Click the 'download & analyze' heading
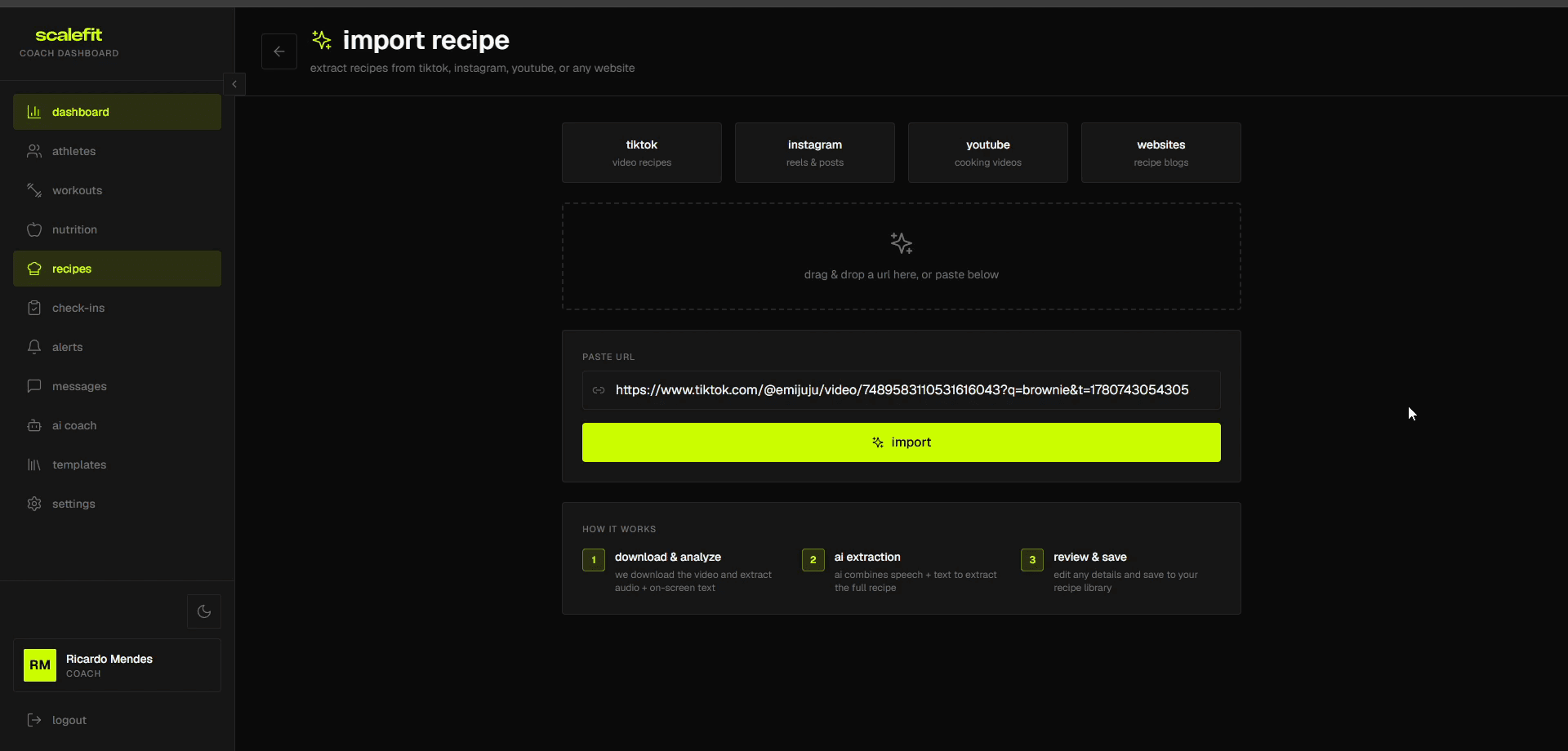This screenshot has width=1568, height=751. click(668, 557)
